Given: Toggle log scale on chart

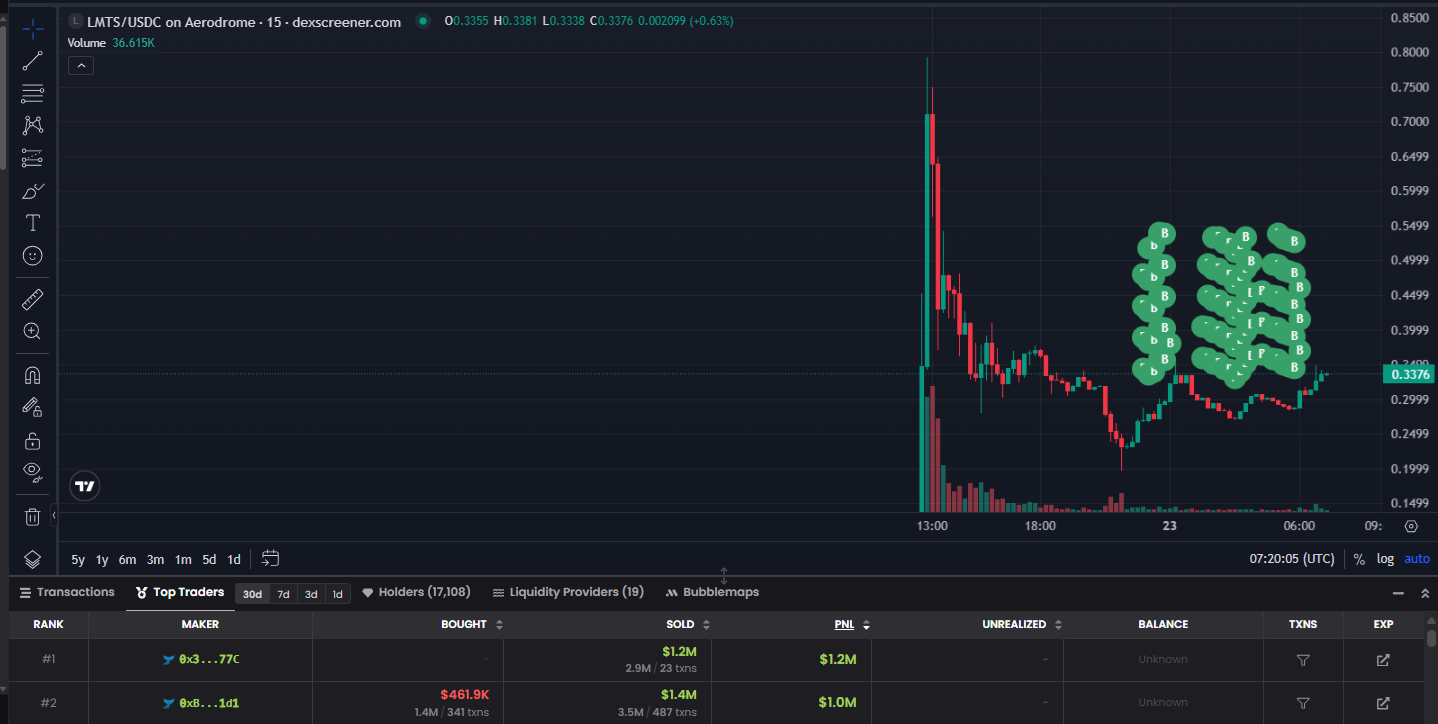Looking at the screenshot, I should pos(1385,559).
